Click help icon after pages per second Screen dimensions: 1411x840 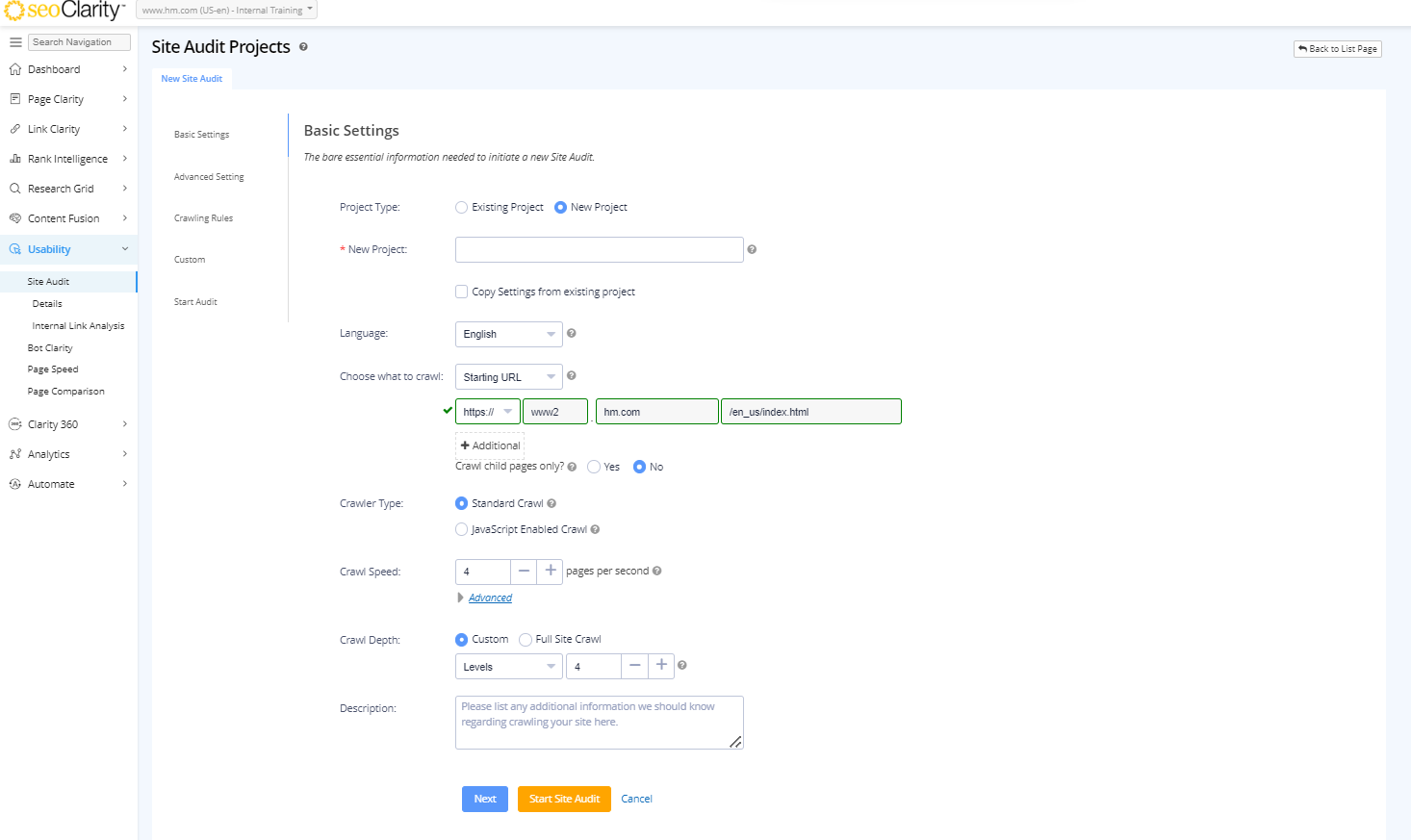click(x=657, y=571)
